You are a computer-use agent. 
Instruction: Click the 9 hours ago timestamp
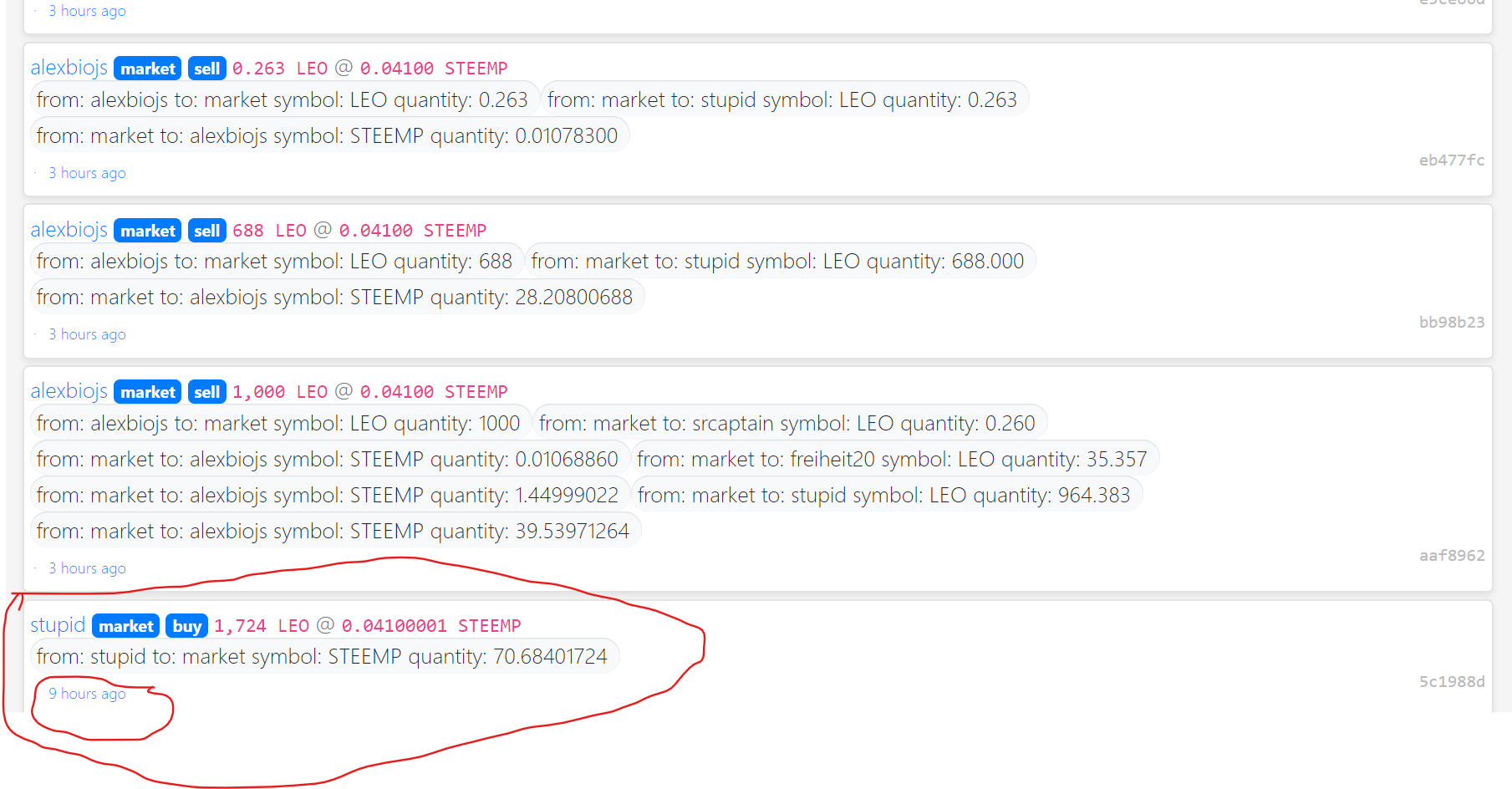(87, 693)
